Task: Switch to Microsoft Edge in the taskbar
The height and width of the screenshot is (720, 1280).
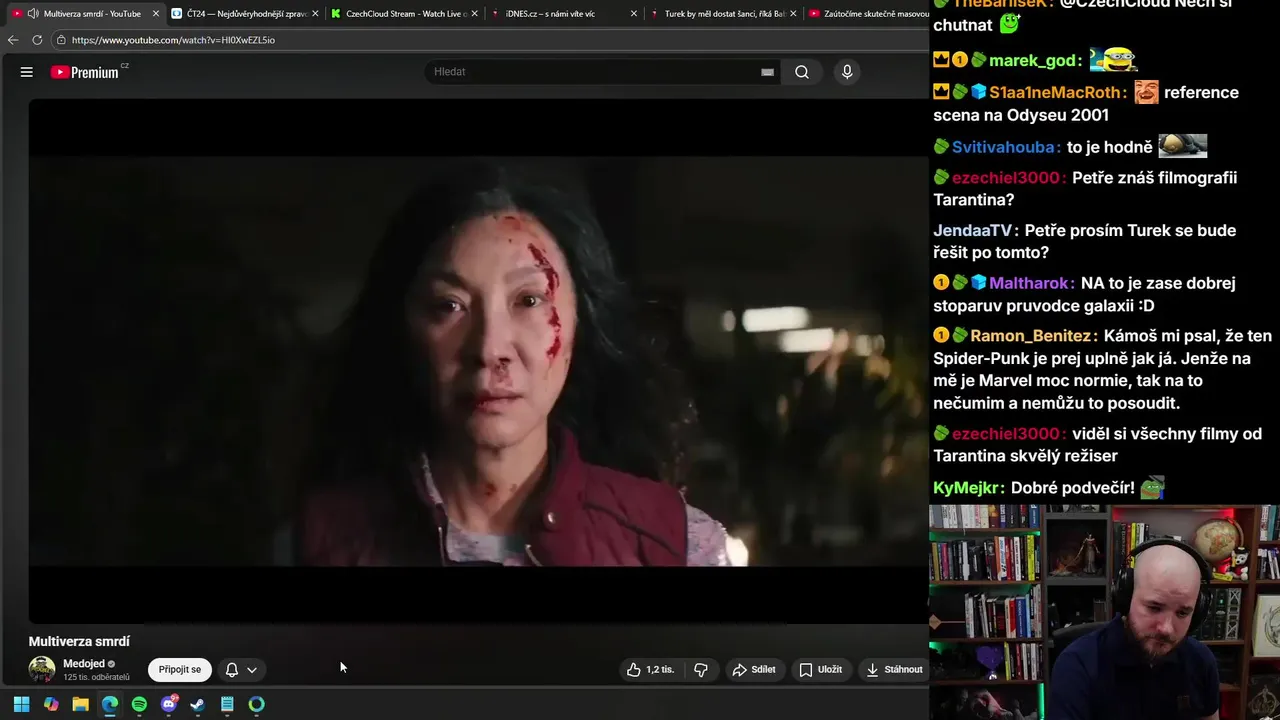Action: coord(110,704)
